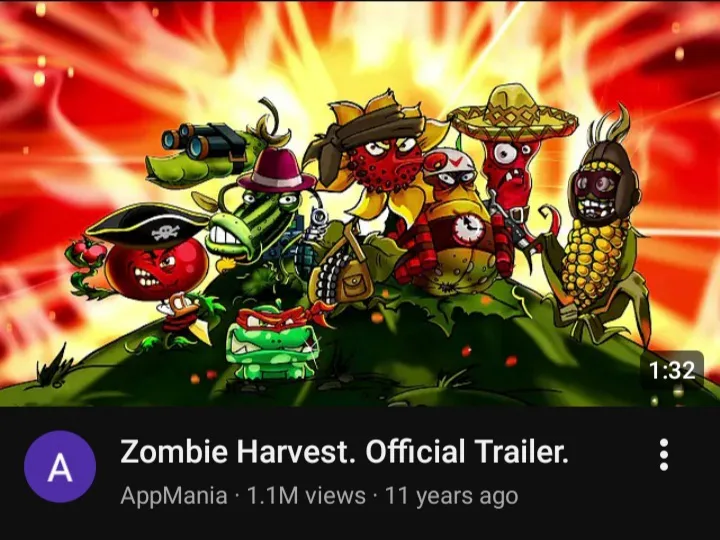Viewport: 720px width, 540px height.
Task: Click the 1:32 duration badge
Action: click(672, 369)
